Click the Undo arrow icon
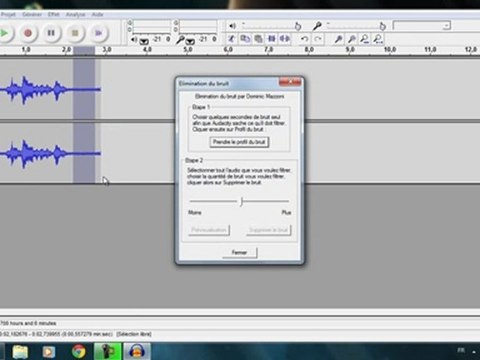Viewport: 480px width, 360px height. [304, 39]
